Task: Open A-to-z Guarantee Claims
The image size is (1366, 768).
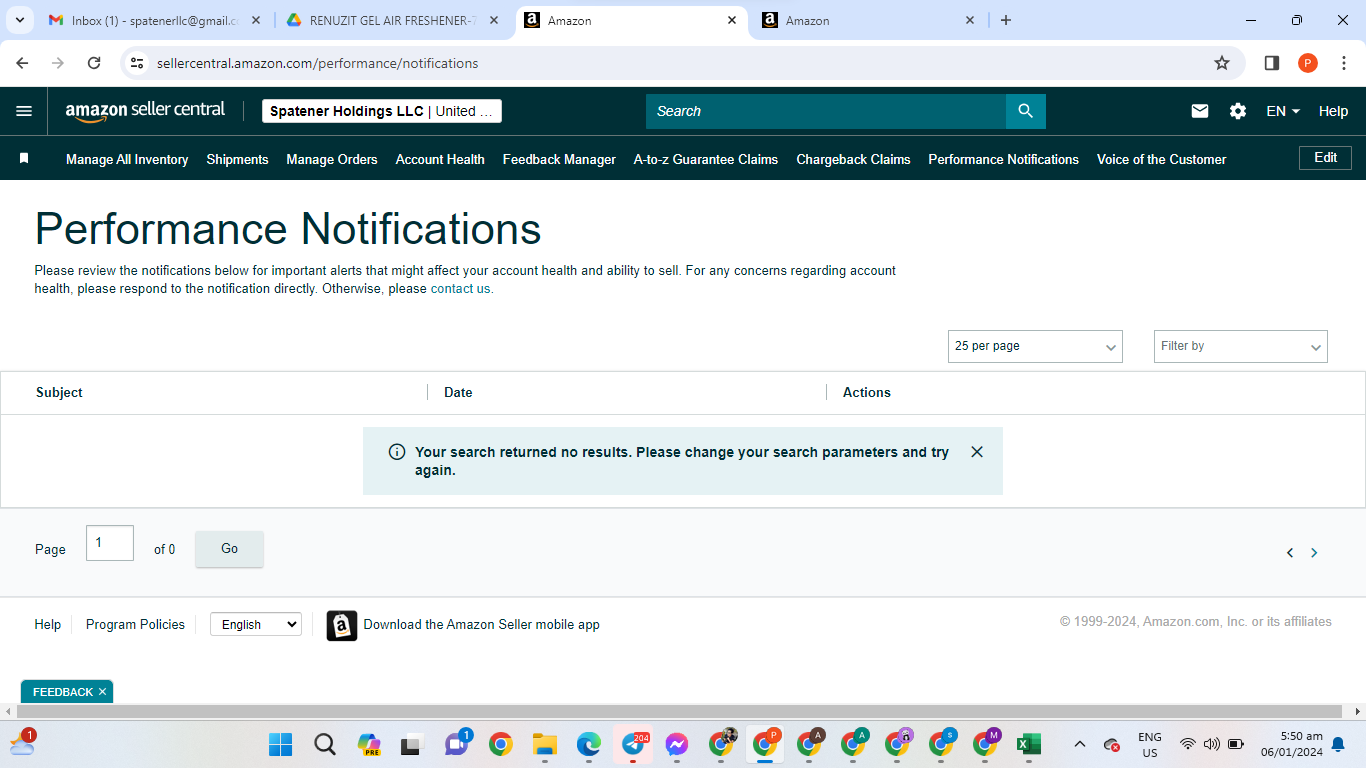Action: [x=706, y=159]
